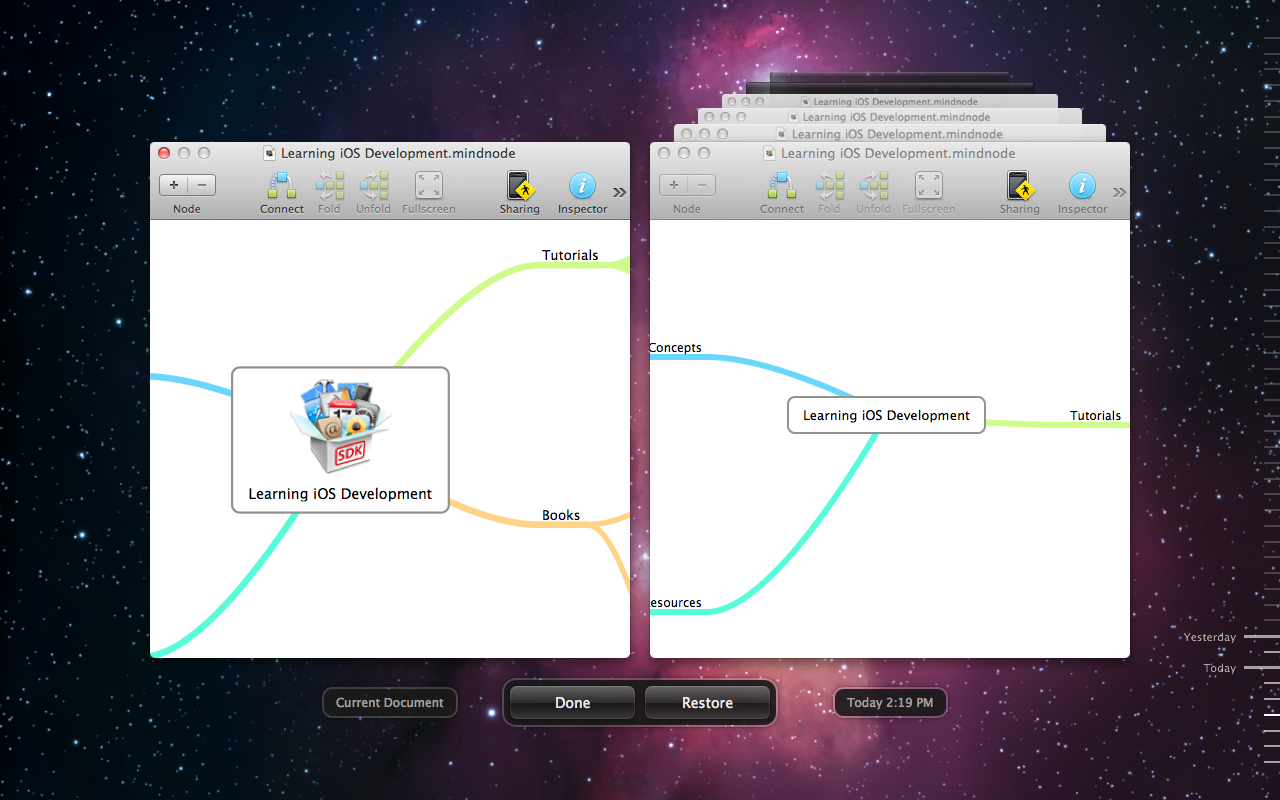
Task: Click the Current Document label
Action: [390, 703]
